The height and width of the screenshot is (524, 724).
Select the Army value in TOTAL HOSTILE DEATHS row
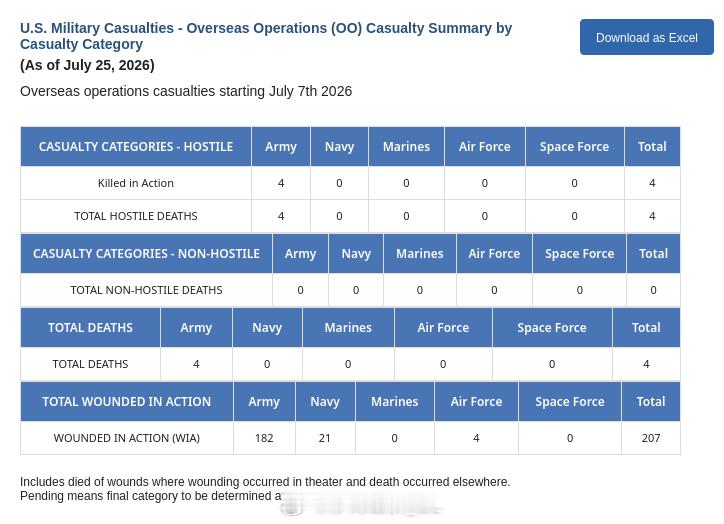[x=281, y=216]
